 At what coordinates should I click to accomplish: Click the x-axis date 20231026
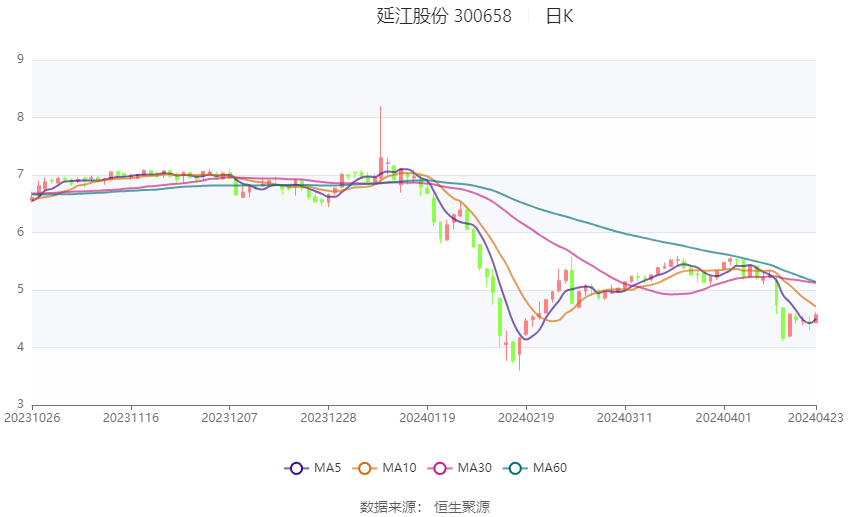point(31,418)
